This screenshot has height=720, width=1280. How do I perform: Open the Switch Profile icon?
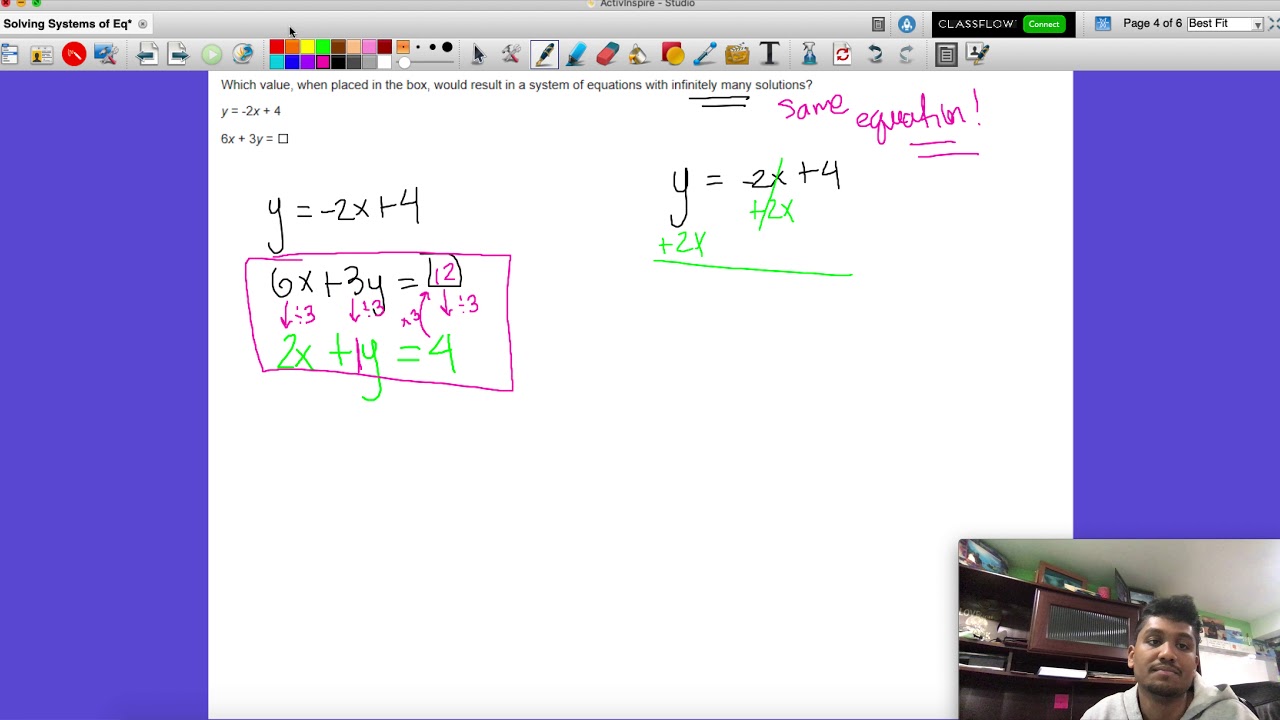coord(41,54)
